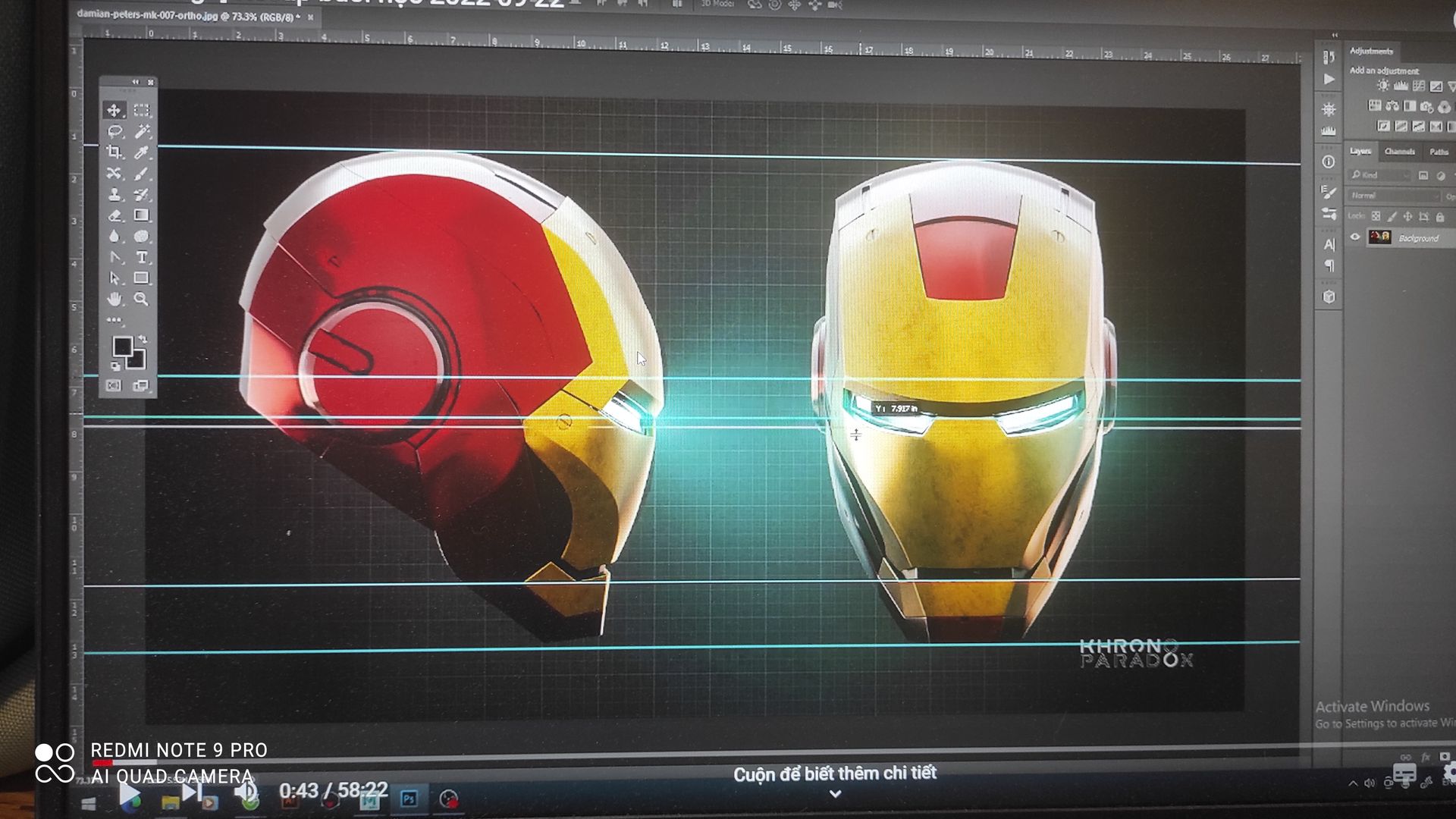Open the 3D panel cube icon

pyautogui.click(x=1329, y=297)
